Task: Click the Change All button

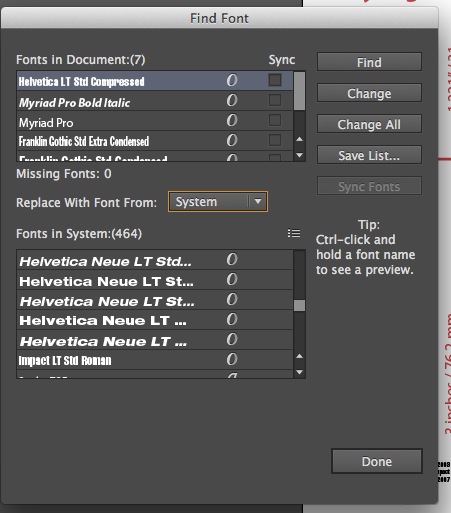Action: tap(369, 124)
